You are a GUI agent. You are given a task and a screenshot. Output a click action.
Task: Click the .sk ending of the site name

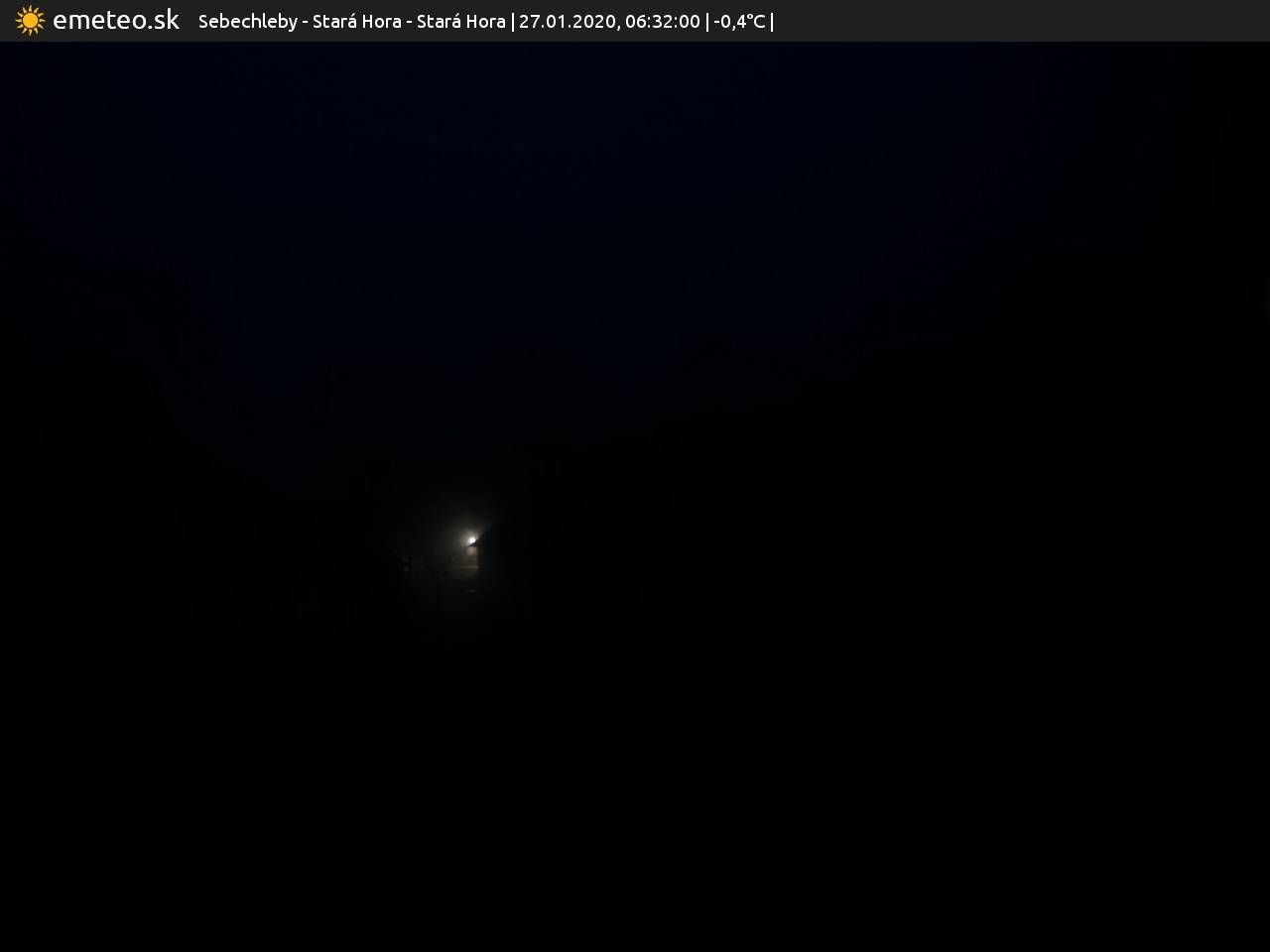(x=165, y=21)
